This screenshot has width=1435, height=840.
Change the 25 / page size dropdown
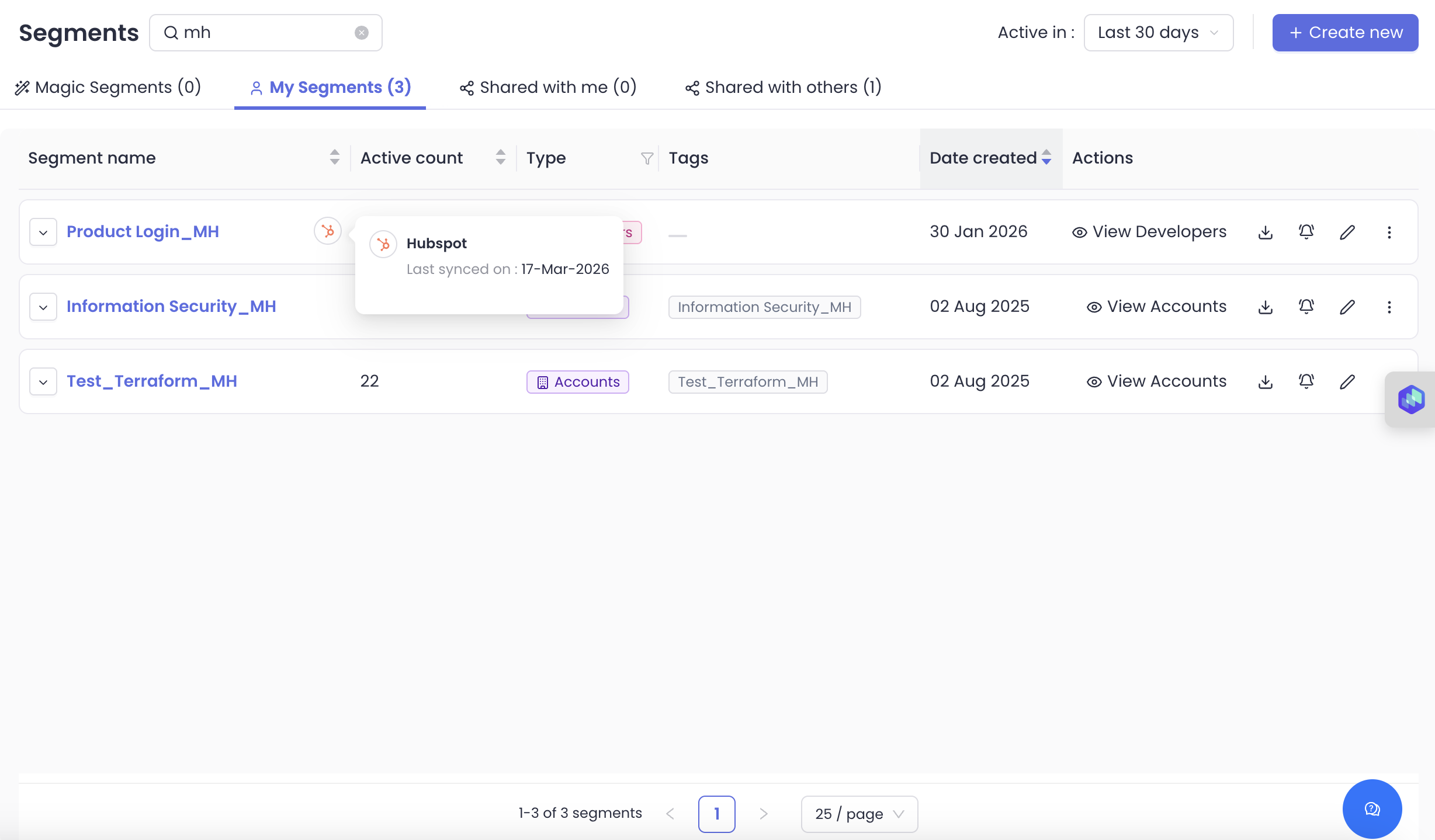[x=859, y=814]
